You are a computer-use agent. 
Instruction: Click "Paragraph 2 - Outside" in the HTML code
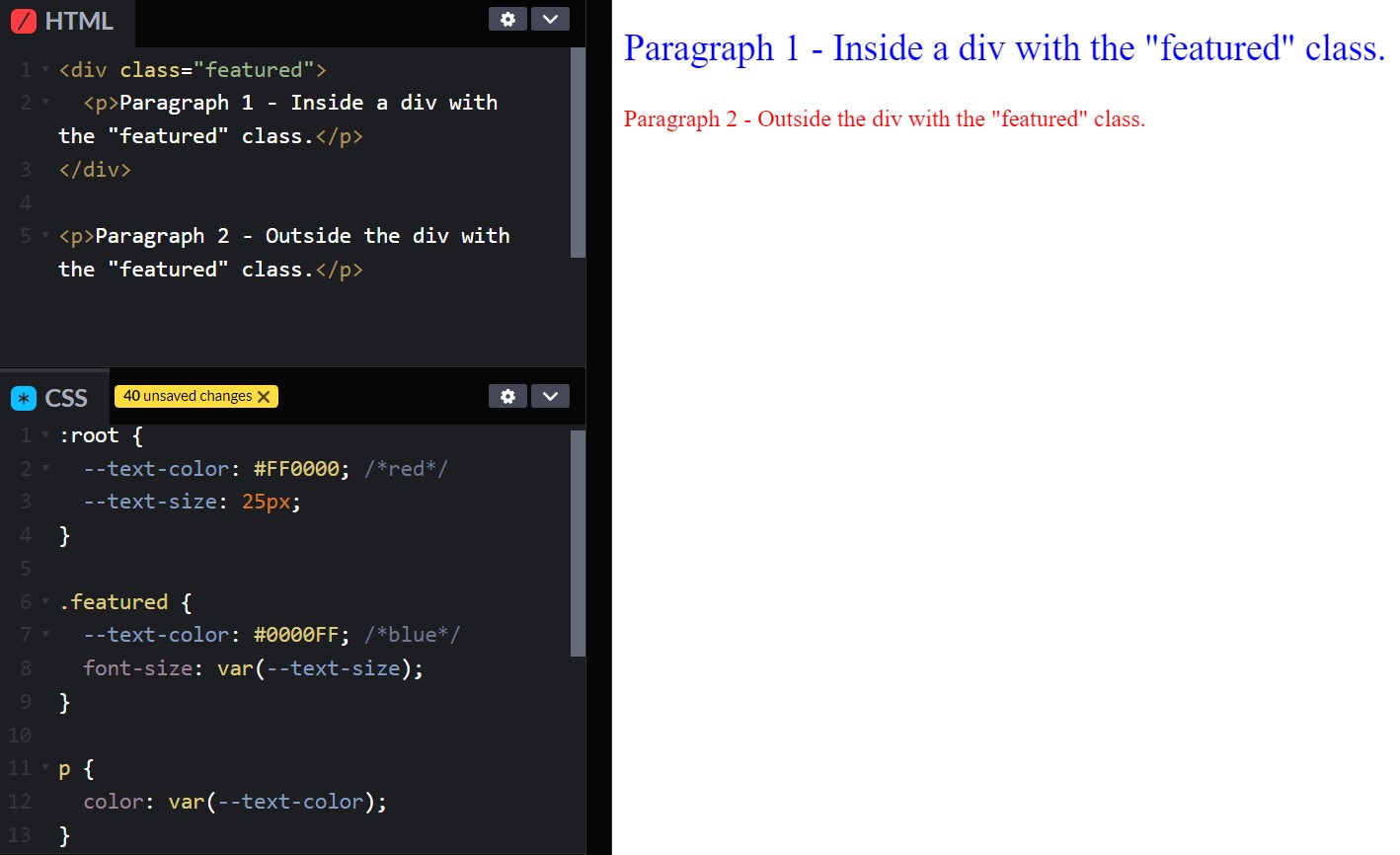coord(223,236)
